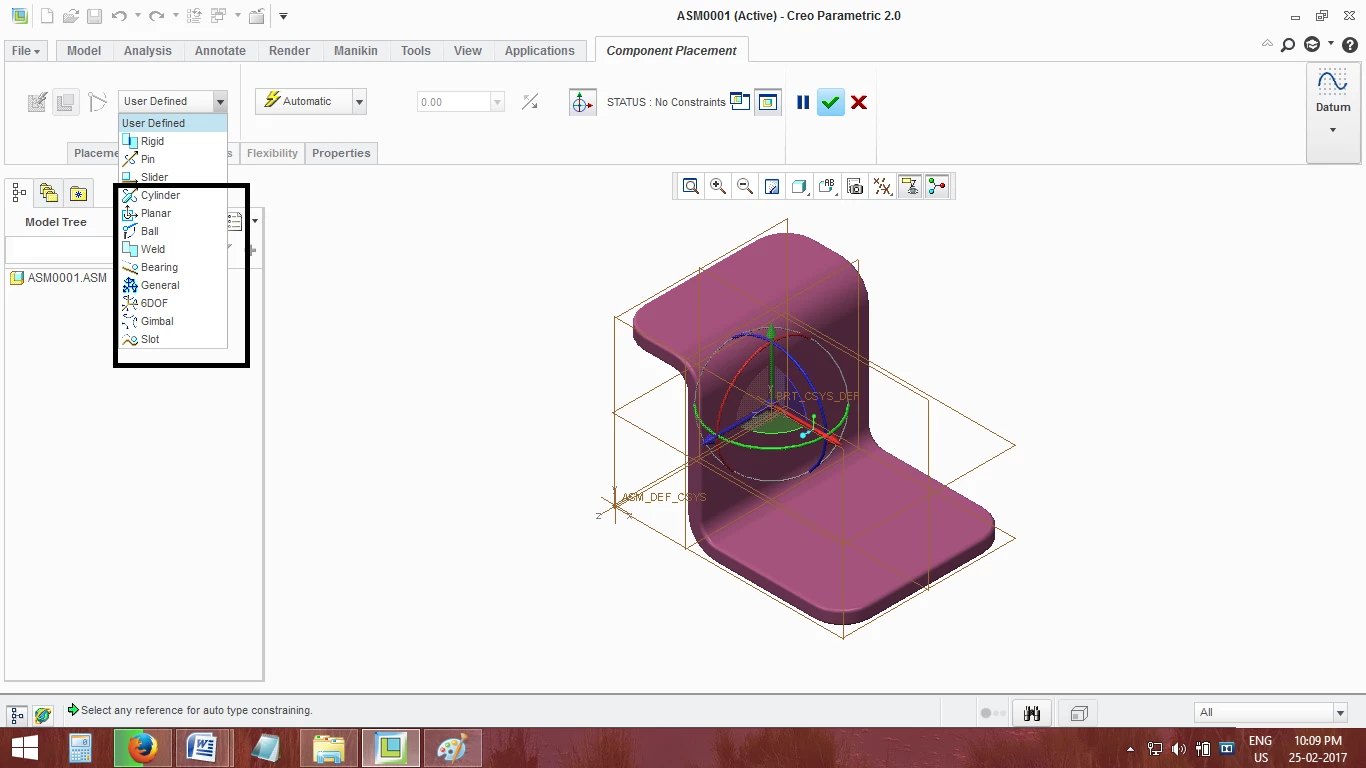Pause the component placement tool
Viewport: 1366px width, 768px height.
point(803,102)
